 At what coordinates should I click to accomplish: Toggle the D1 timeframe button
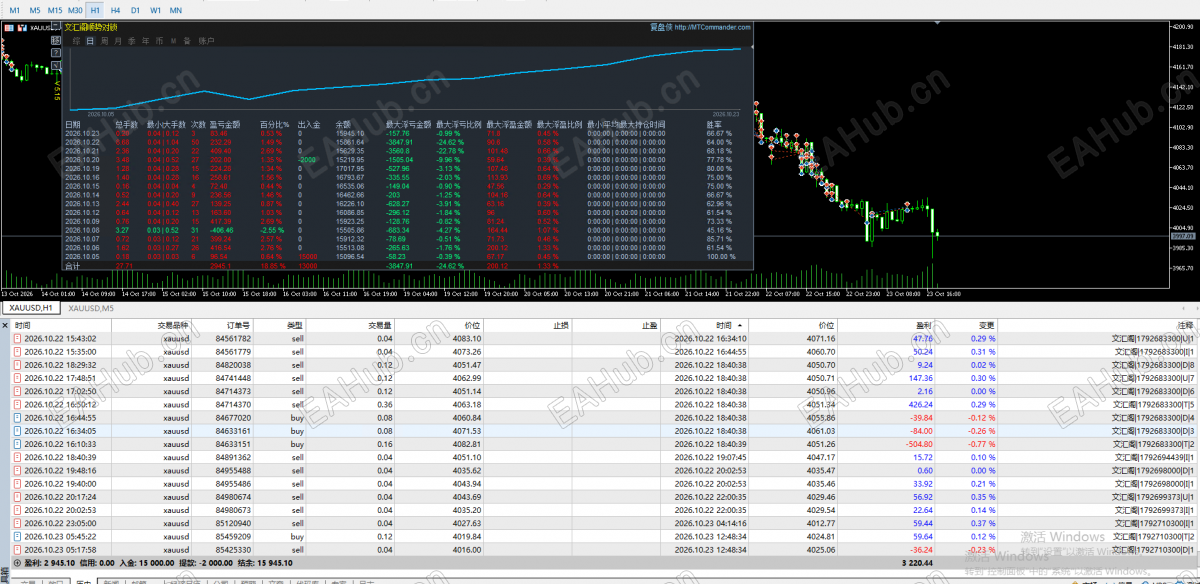135,10
